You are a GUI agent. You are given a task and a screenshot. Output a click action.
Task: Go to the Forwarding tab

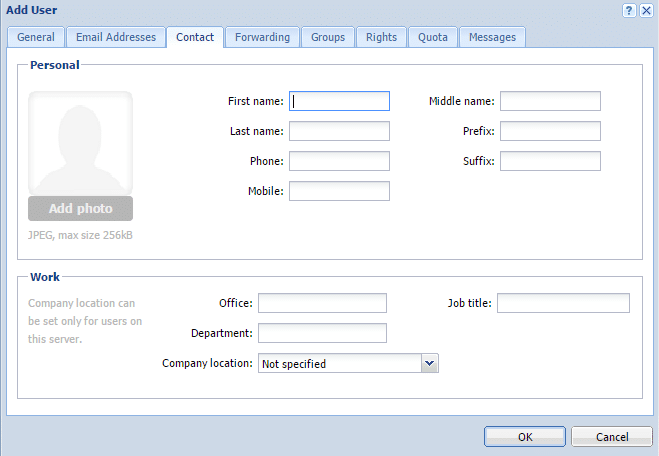coord(262,37)
